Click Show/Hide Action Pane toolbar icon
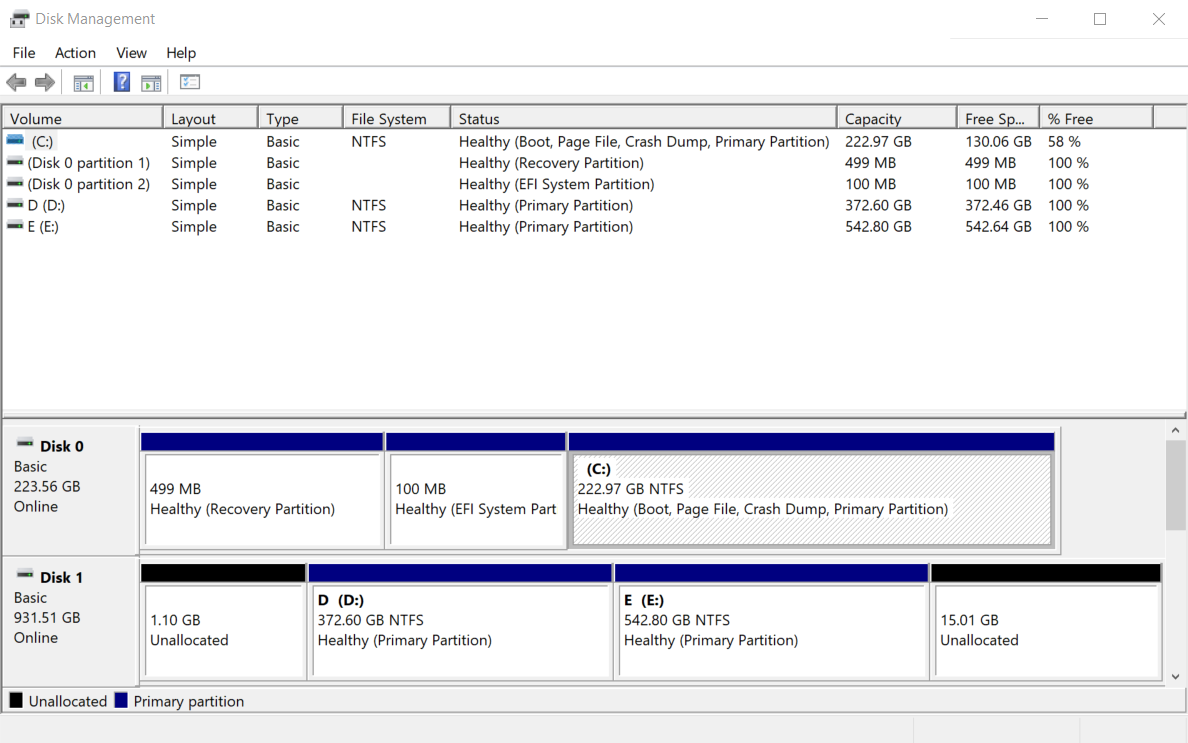The image size is (1188, 743). pyautogui.click(x=152, y=83)
